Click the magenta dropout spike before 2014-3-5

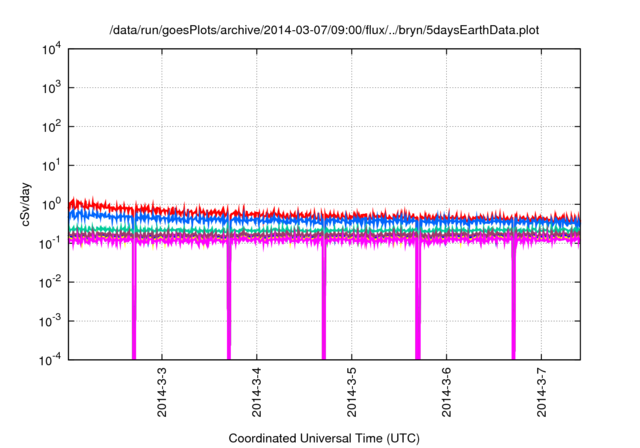pos(324,302)
